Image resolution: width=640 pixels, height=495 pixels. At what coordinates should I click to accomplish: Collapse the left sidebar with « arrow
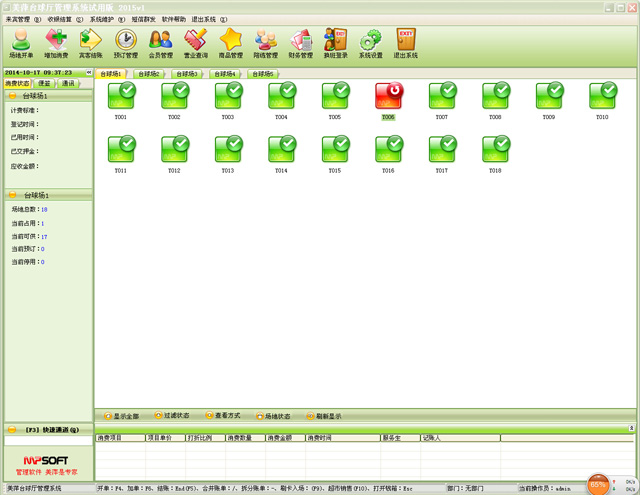click(88, 73)
